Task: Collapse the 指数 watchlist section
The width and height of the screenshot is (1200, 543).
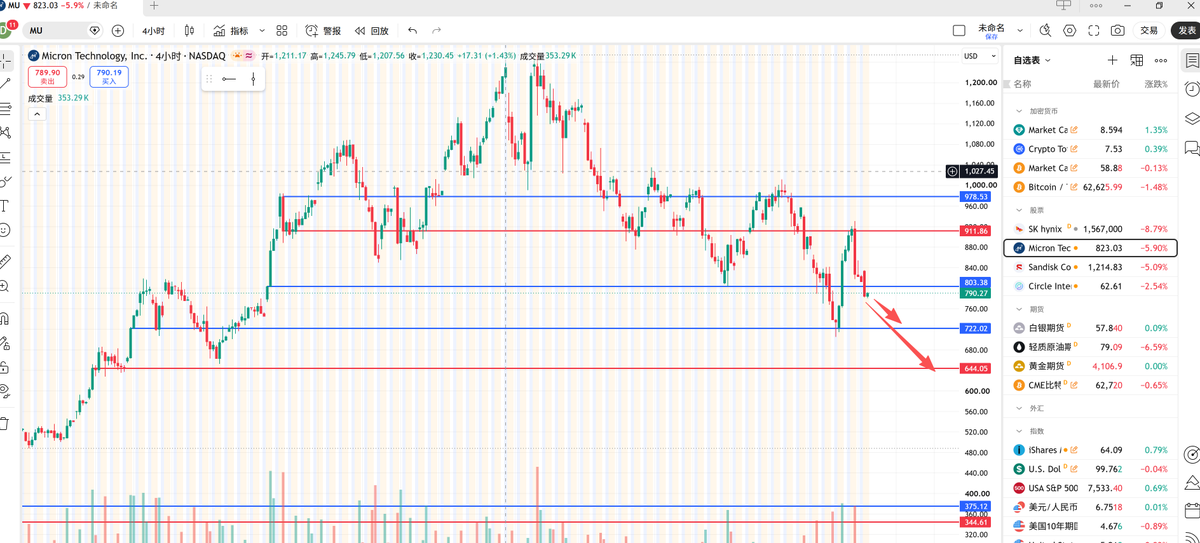Action: coord(1020,431)
